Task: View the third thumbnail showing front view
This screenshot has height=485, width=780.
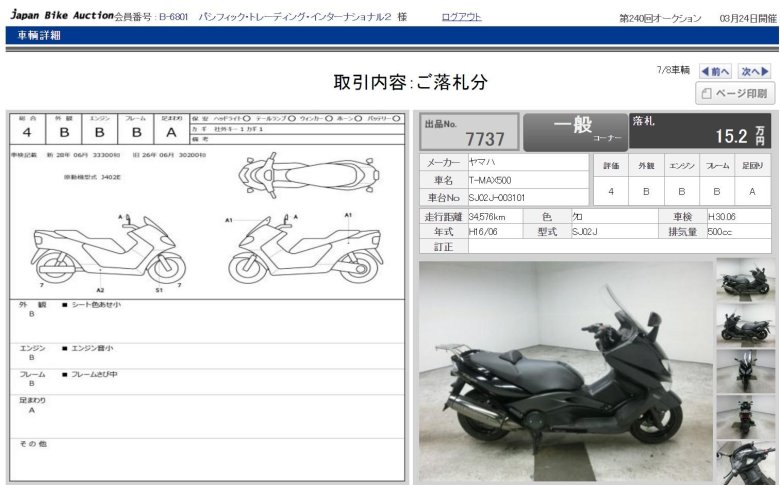Action: (745, 370)
